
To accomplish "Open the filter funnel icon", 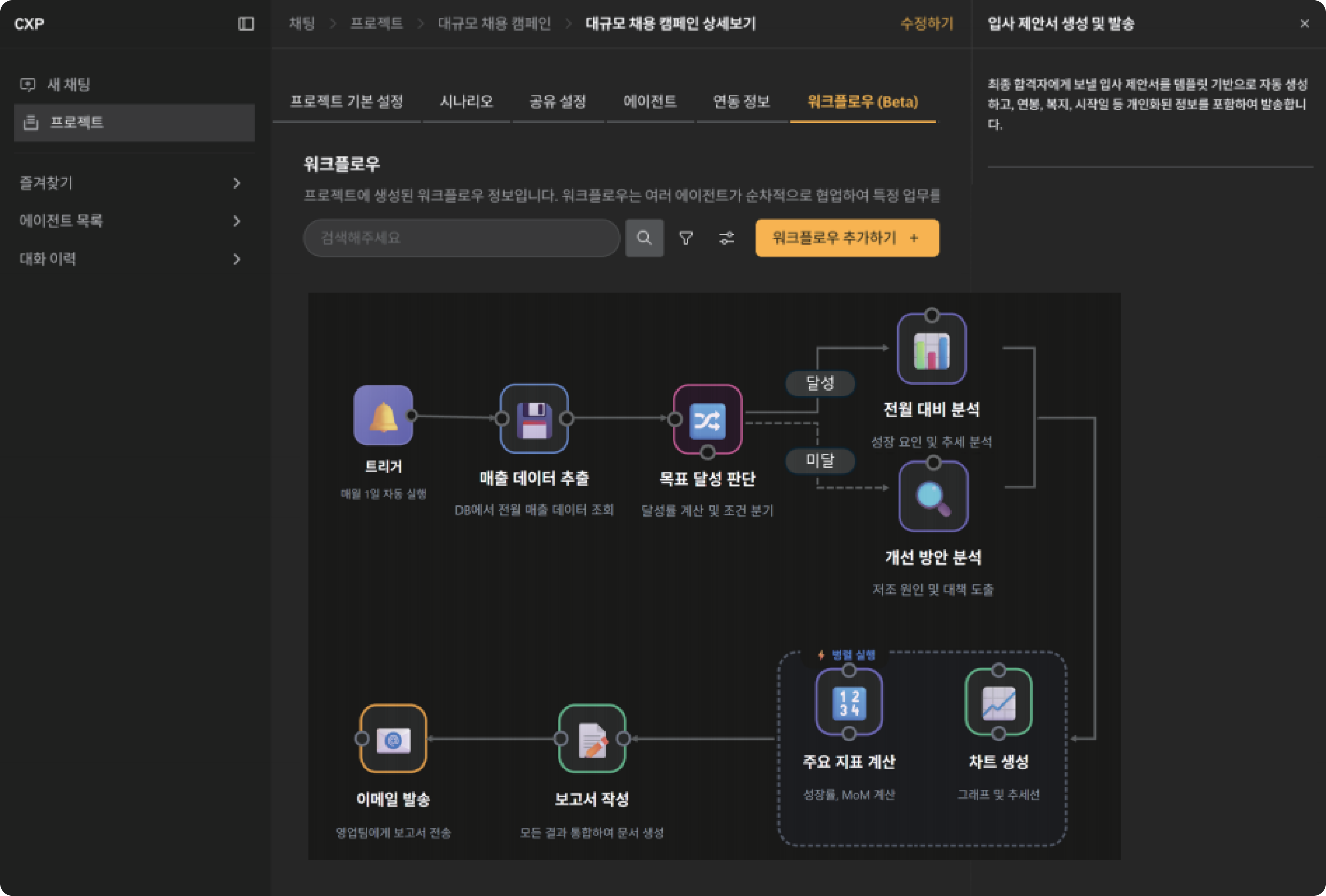I will [686, 238].
